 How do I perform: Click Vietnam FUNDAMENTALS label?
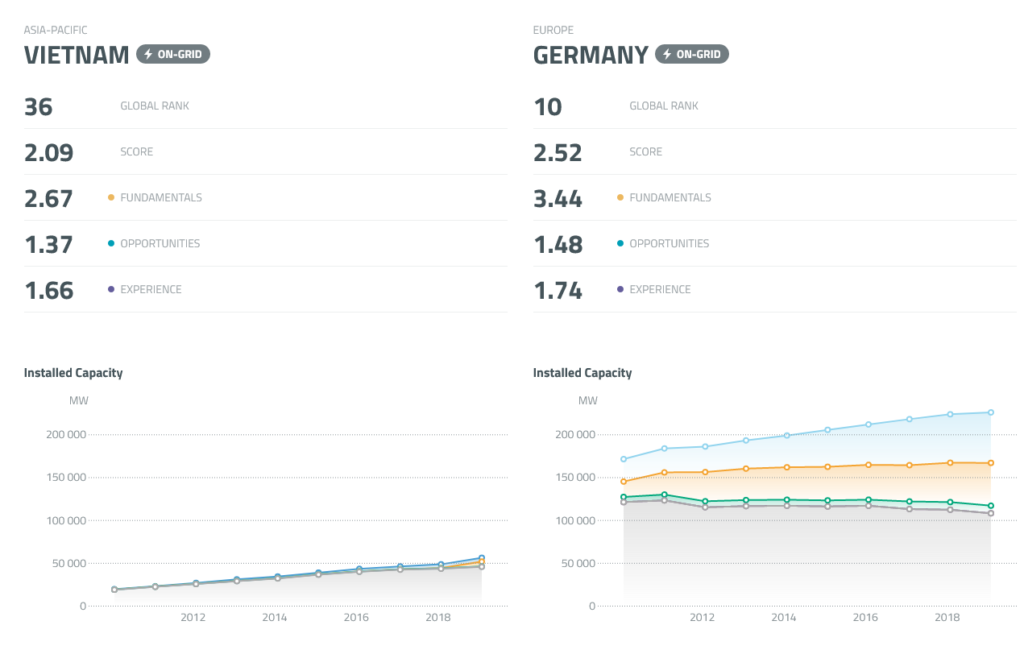coord(161,197)
